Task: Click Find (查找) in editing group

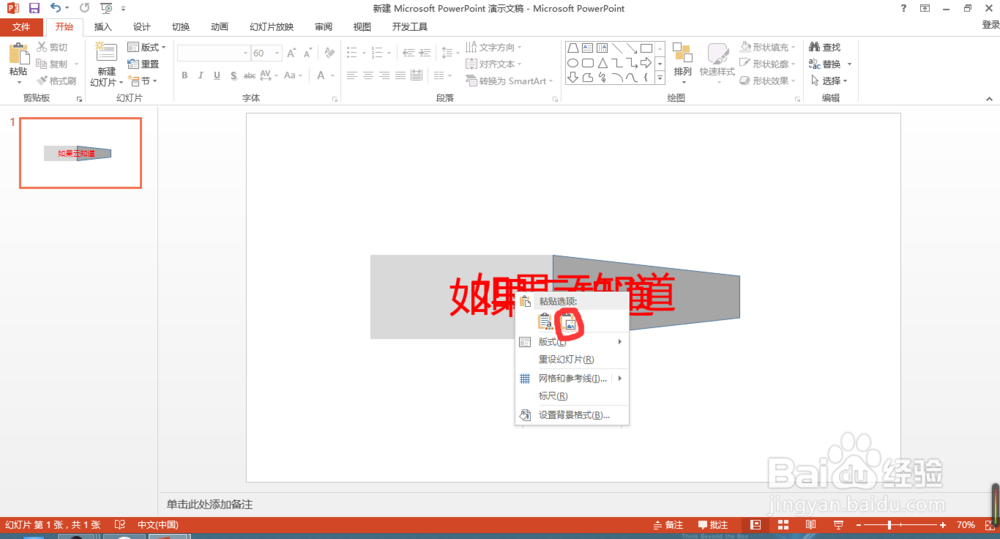Action: (x=825, y=47)
